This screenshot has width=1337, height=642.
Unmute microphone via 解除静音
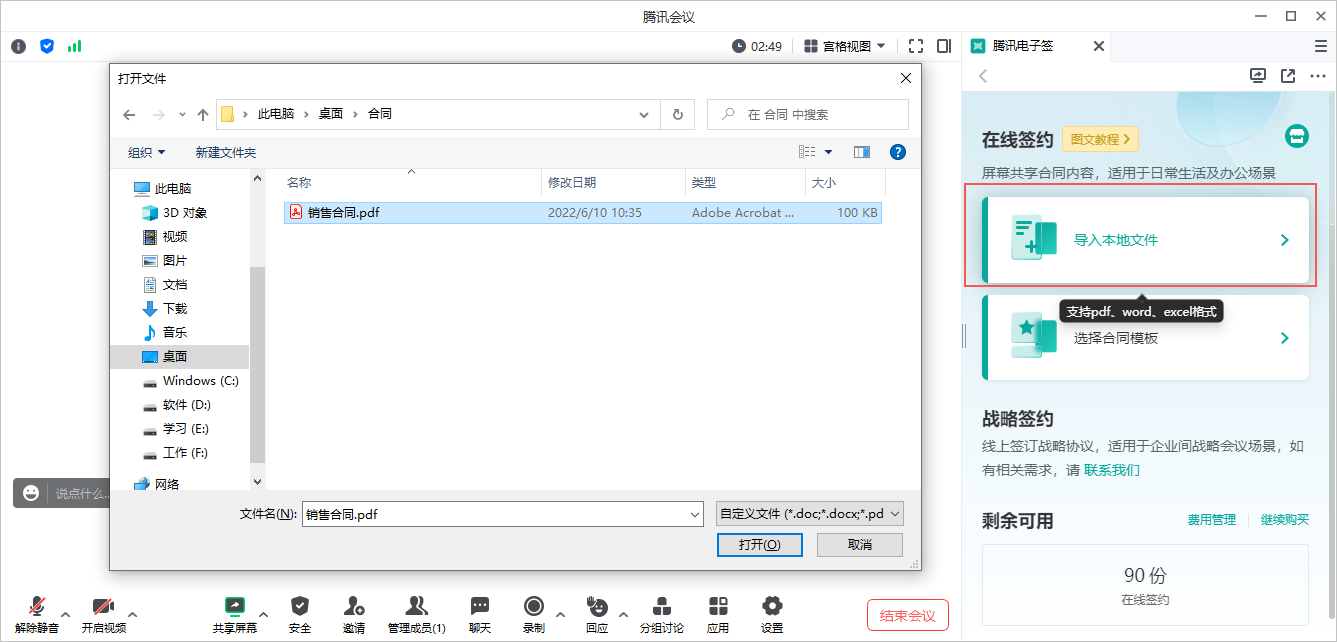pyautogui.click(x=35, y=613)
